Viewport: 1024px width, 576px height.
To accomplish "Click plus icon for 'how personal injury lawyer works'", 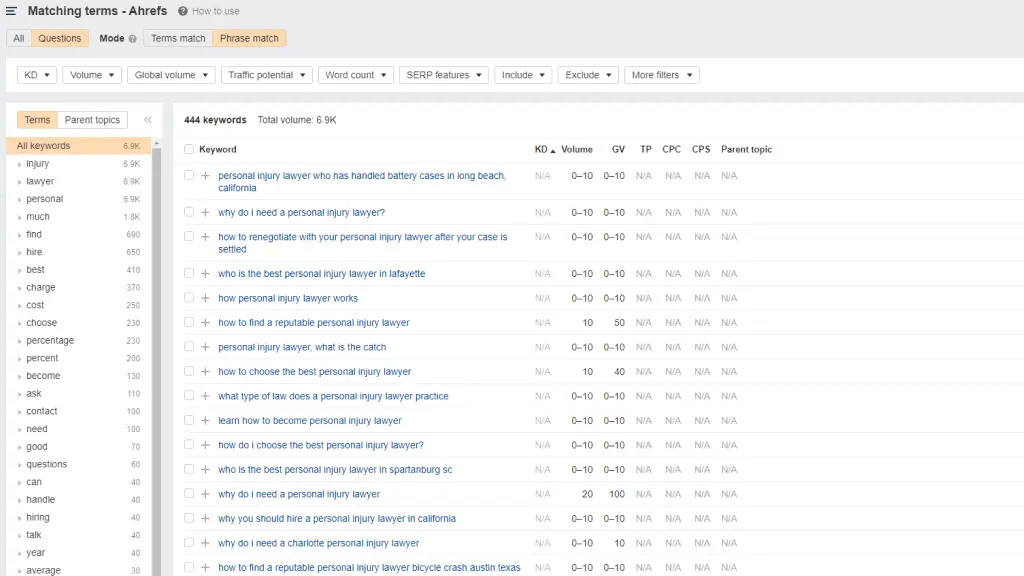I will tap(205, 298).
